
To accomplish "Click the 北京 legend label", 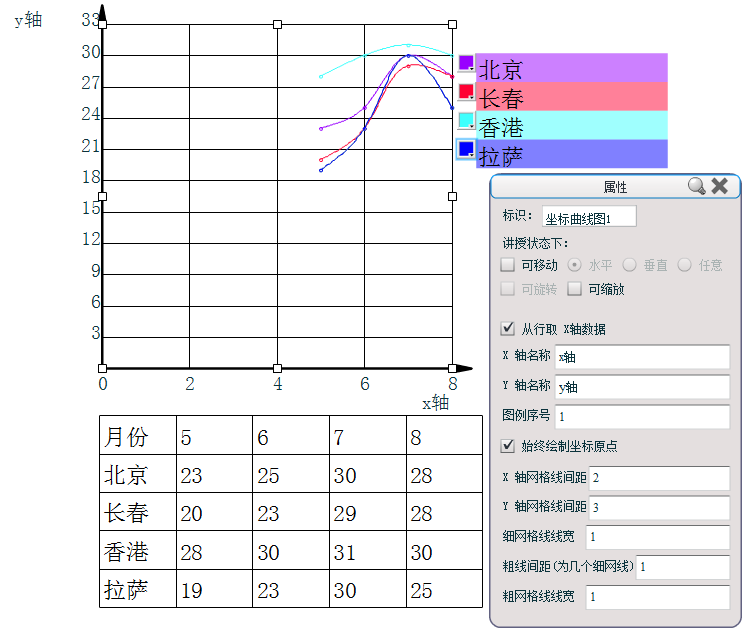I will [x=500, y=69].
